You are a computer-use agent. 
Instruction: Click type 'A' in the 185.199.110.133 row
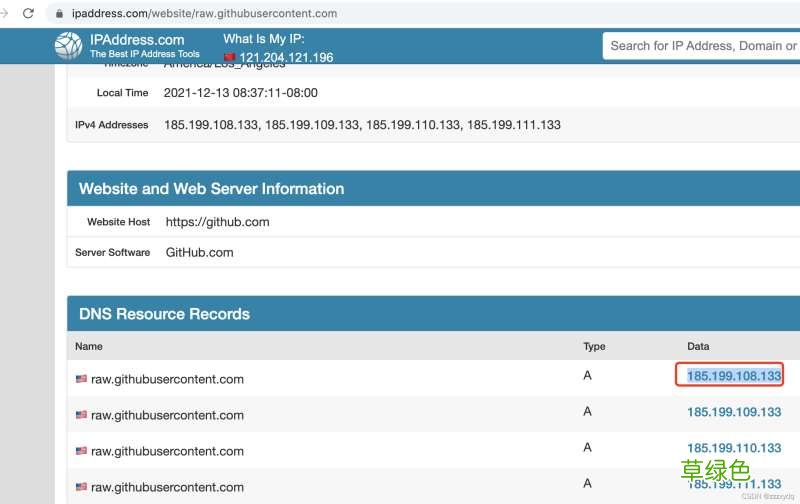click(587, 447)
